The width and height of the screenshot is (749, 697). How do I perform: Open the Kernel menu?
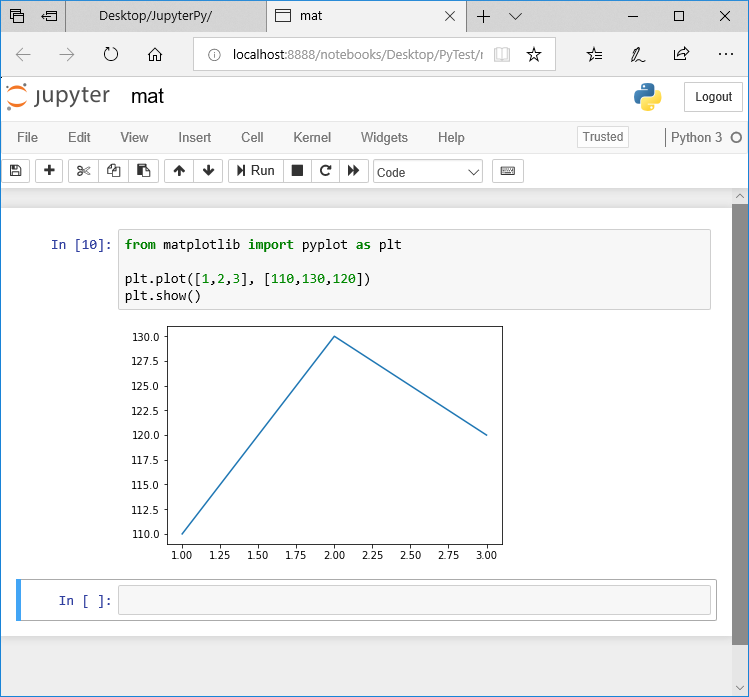[312, 138]
